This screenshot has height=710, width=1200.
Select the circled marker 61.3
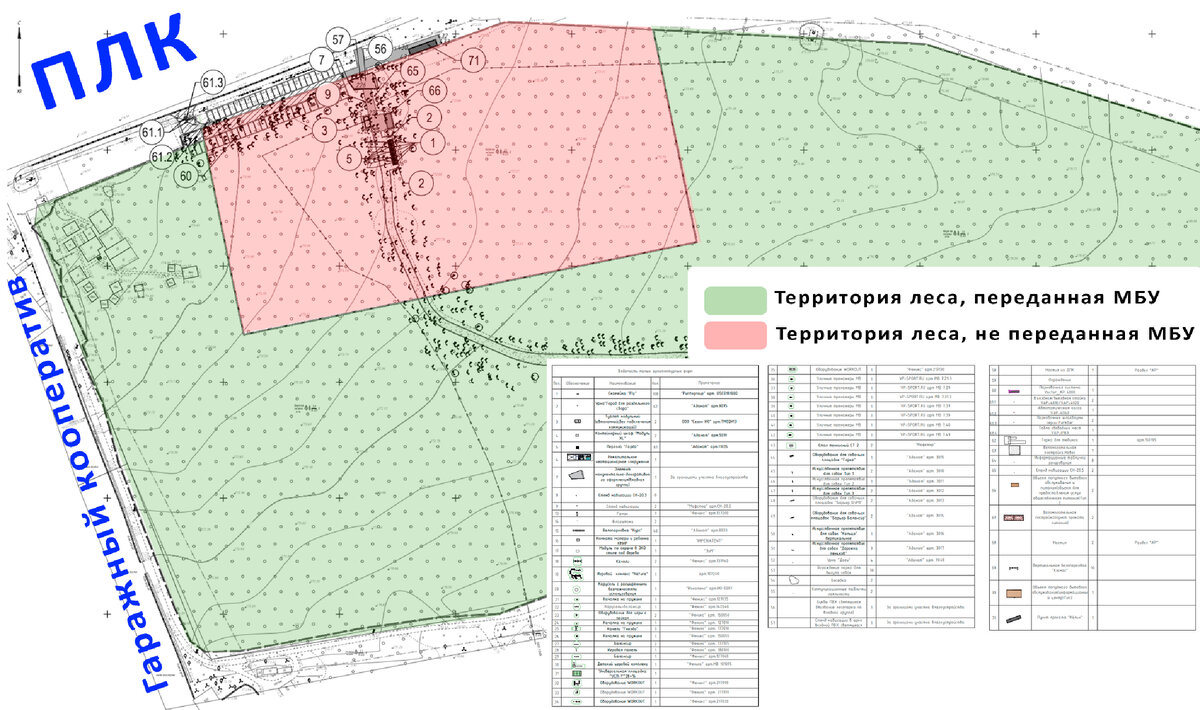click(213, 83)
